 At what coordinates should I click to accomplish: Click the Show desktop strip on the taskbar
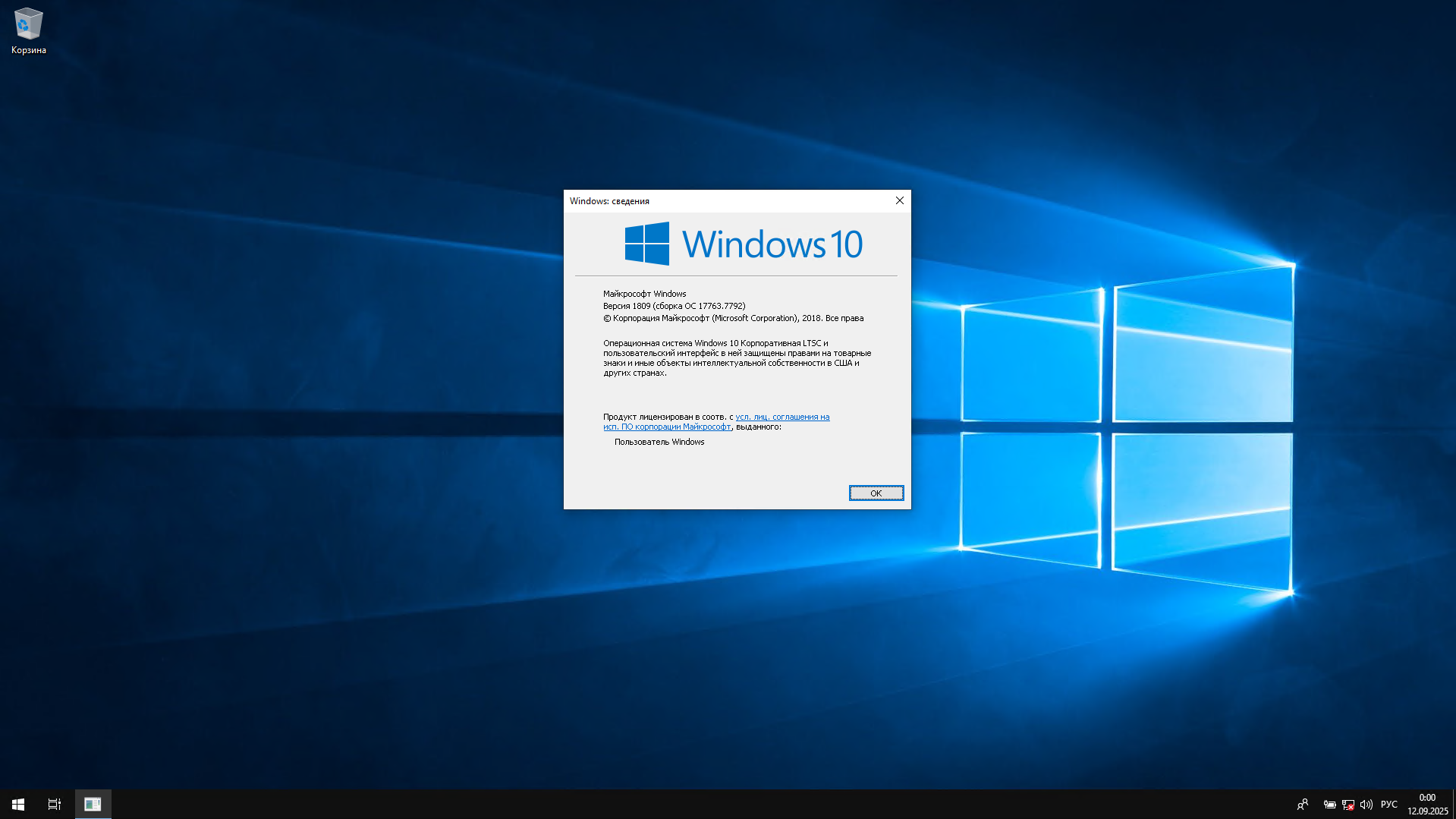point(1454,804)
